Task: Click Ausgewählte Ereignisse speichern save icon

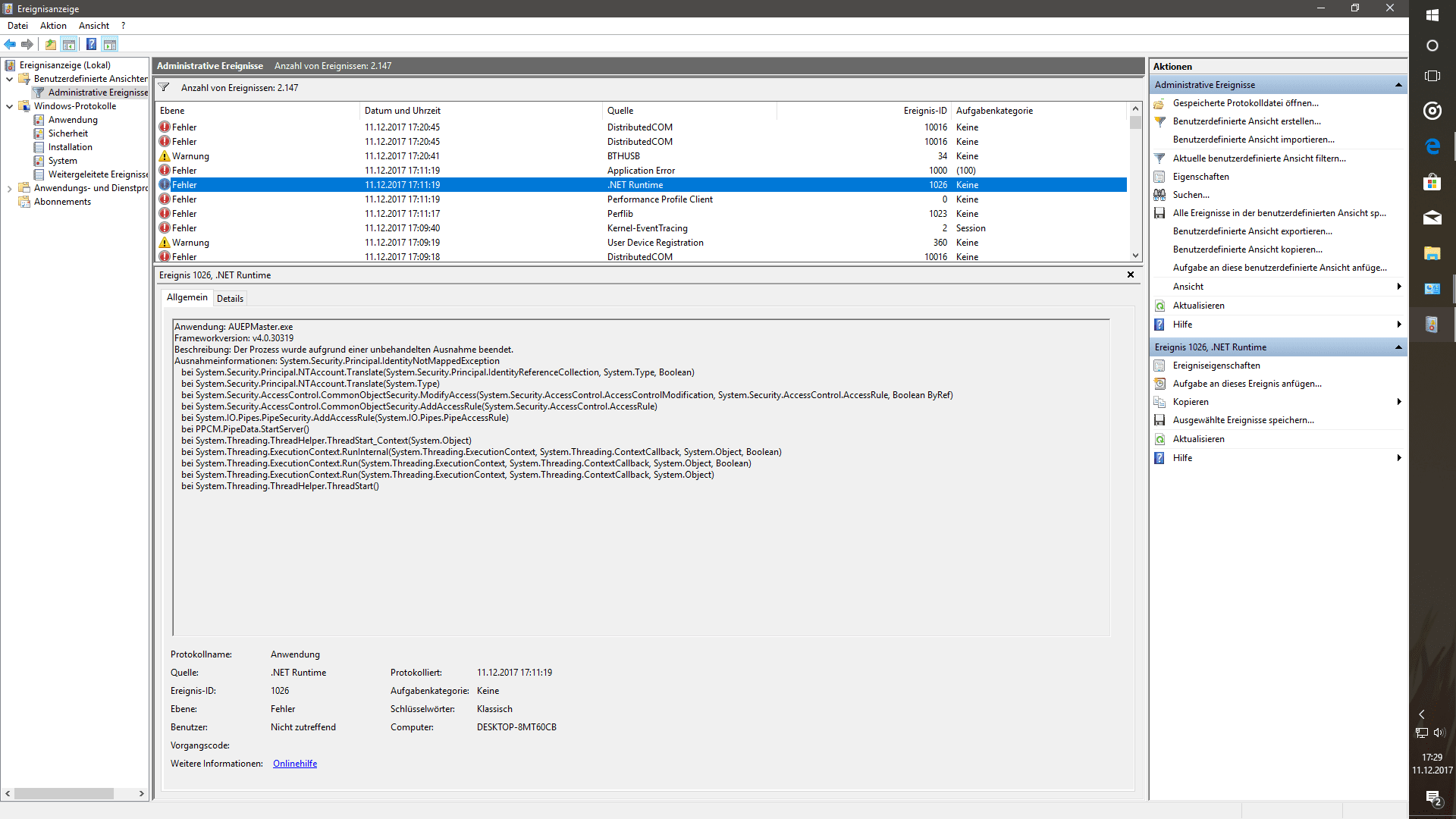Action: pyautogui.click(x=1159, y=420)
